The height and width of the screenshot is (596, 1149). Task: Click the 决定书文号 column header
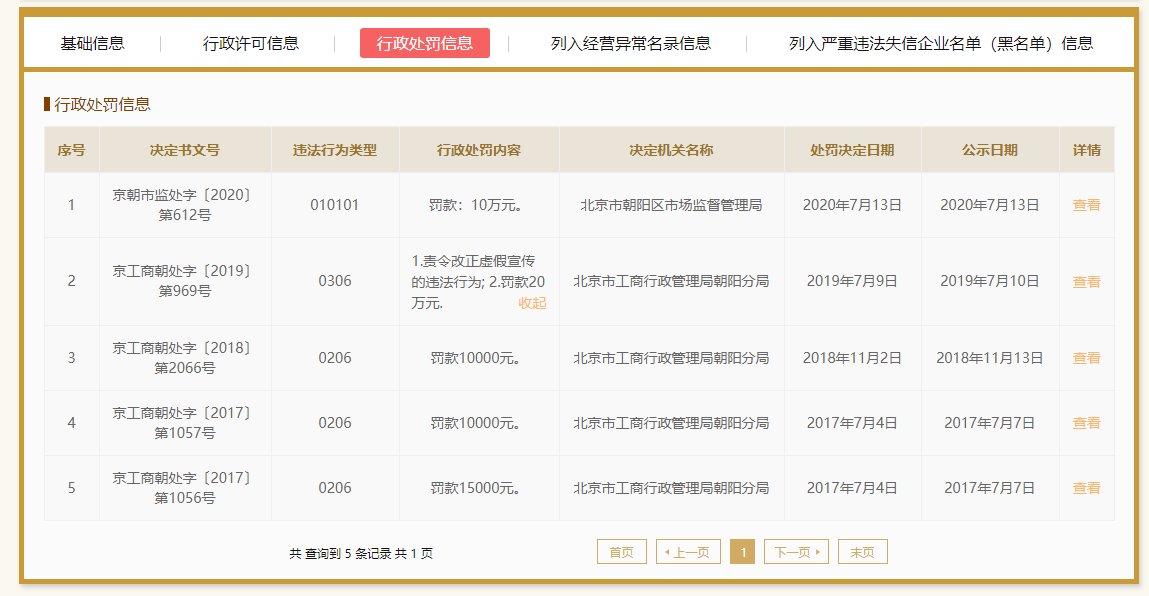(x=185, y=150)
